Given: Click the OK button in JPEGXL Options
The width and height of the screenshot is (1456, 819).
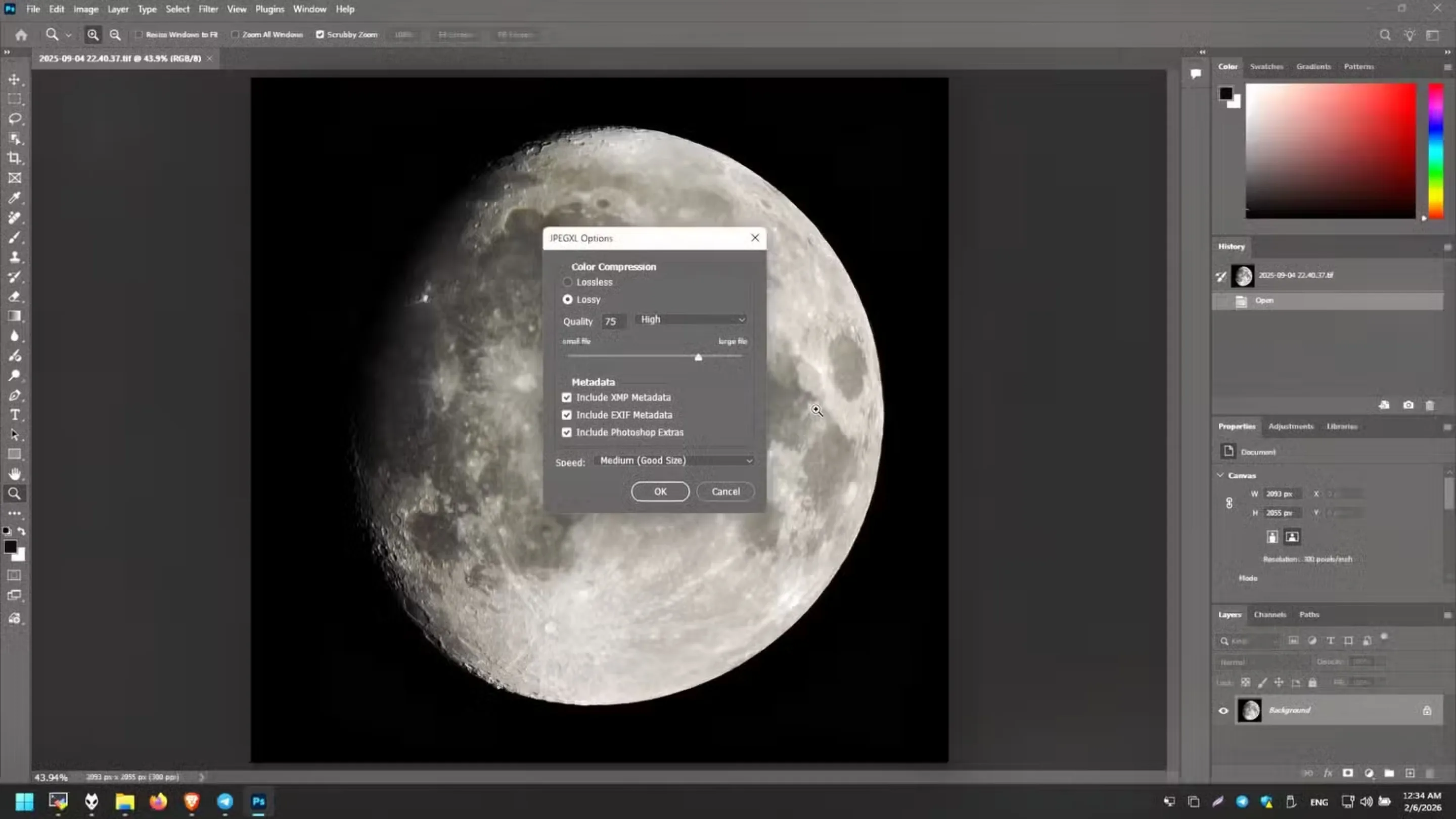Looking at the screenshot, I should pyautogui.click(x=660, y=491).
